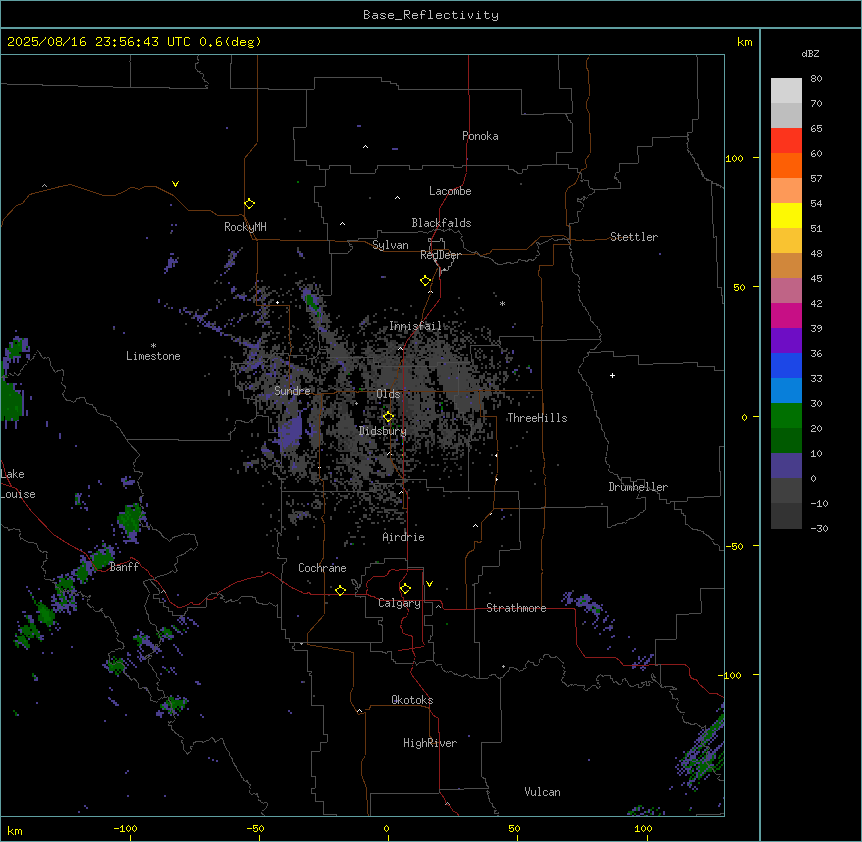Click the 50 tick on vertical axis
Viewport: 862px width, 842px height.
click(x=739, y=287)
